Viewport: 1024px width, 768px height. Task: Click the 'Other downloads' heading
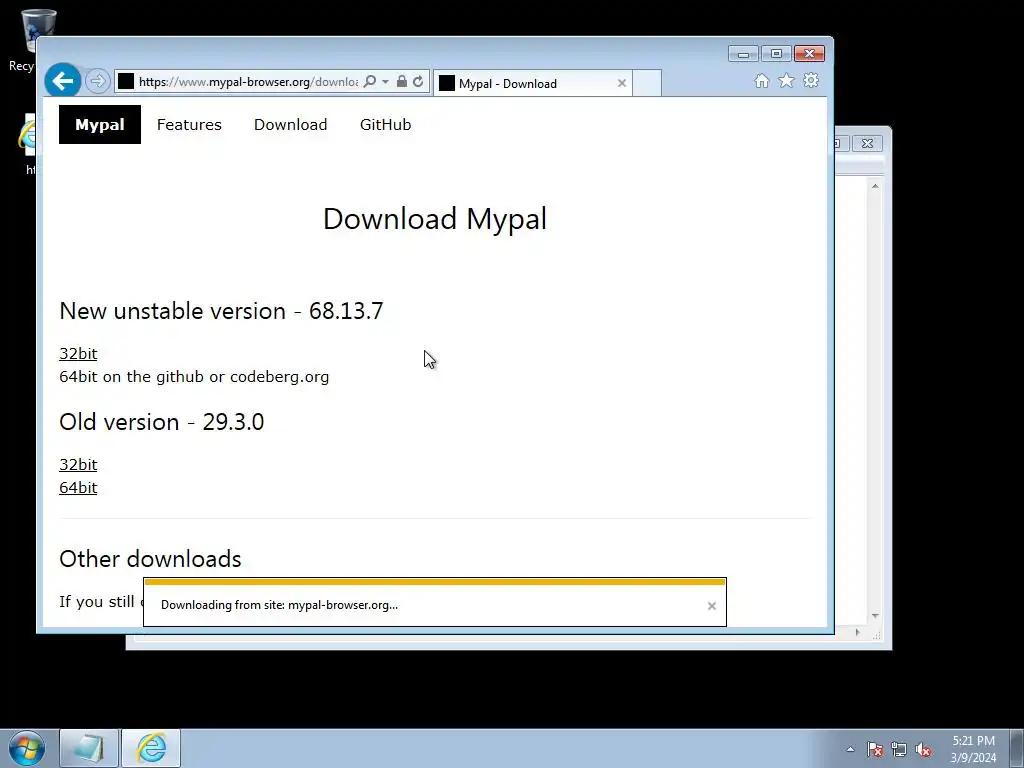click(150, 559)
